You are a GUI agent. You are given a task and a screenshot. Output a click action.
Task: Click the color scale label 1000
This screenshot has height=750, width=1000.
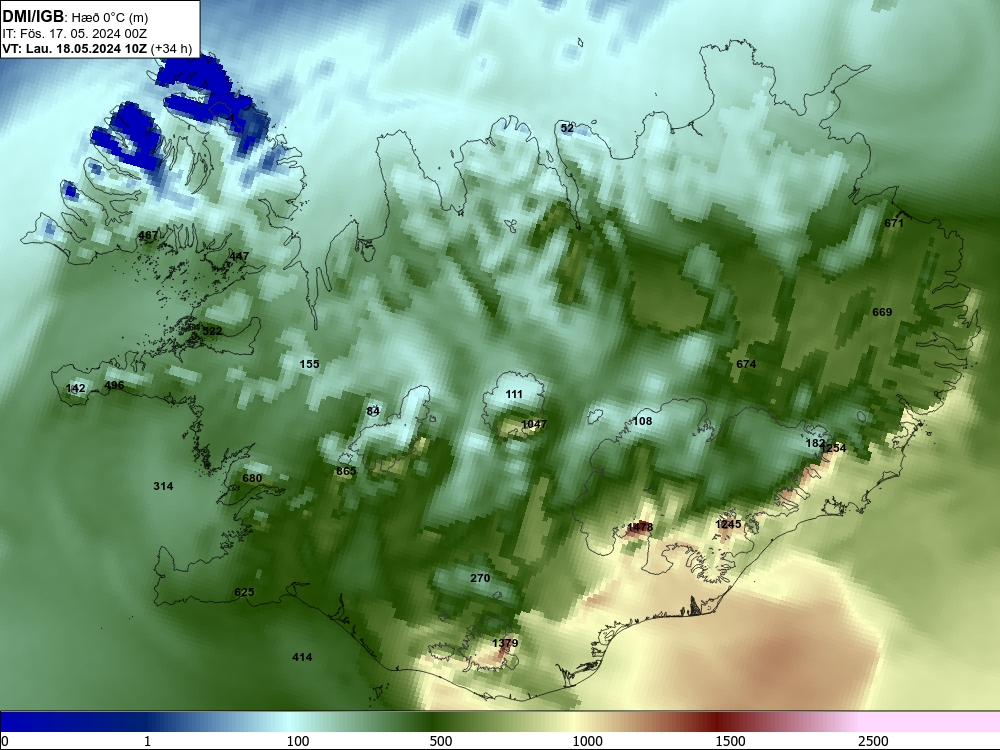click(587, 741)
